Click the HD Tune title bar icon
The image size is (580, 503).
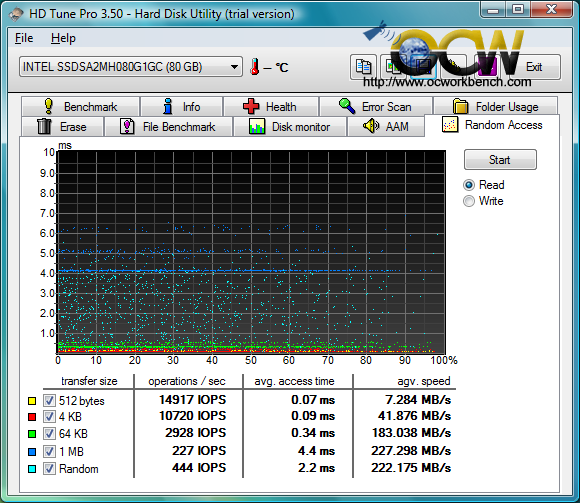coord(16,14)
